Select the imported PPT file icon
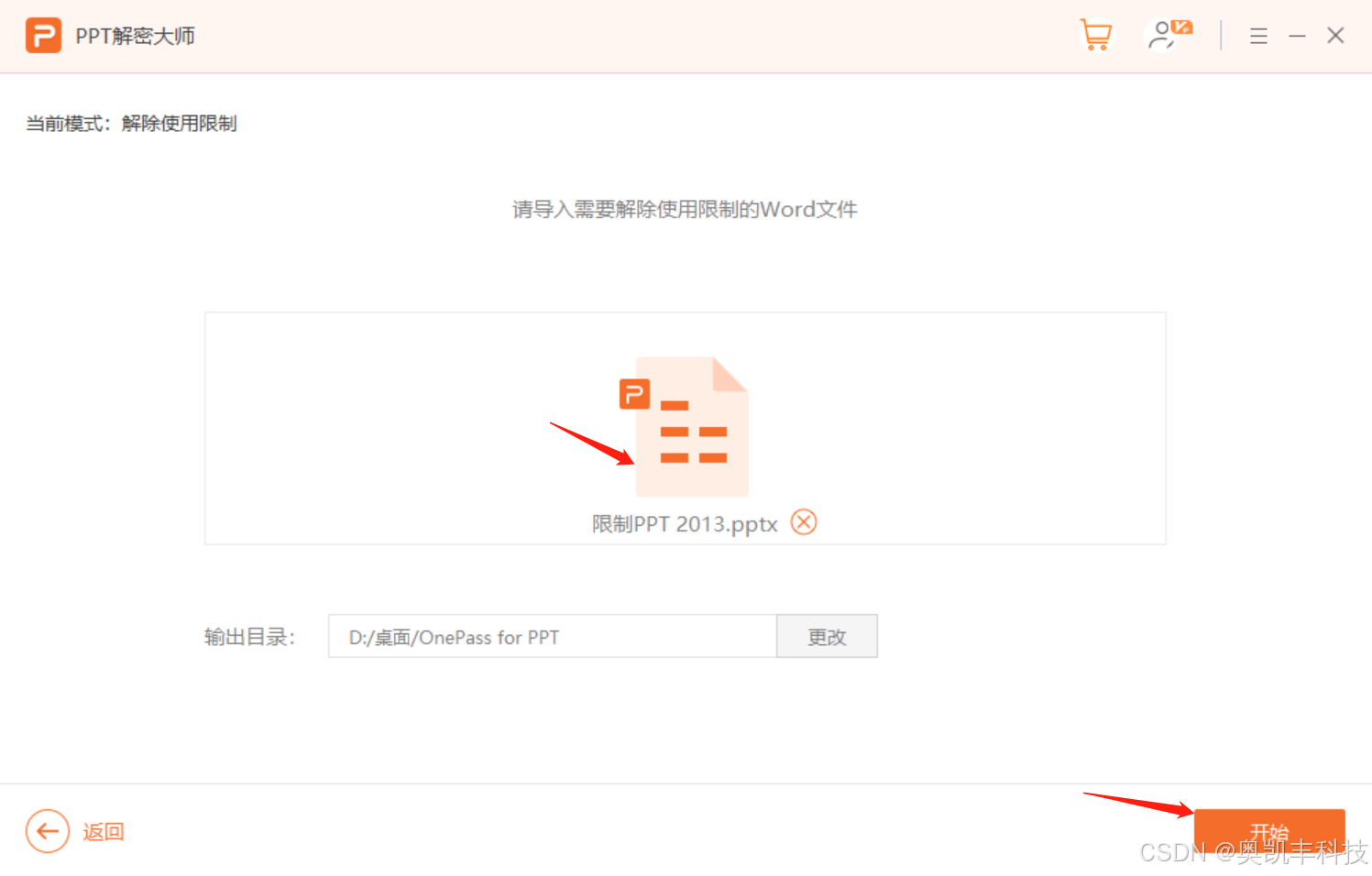 (x=685, y=427)
